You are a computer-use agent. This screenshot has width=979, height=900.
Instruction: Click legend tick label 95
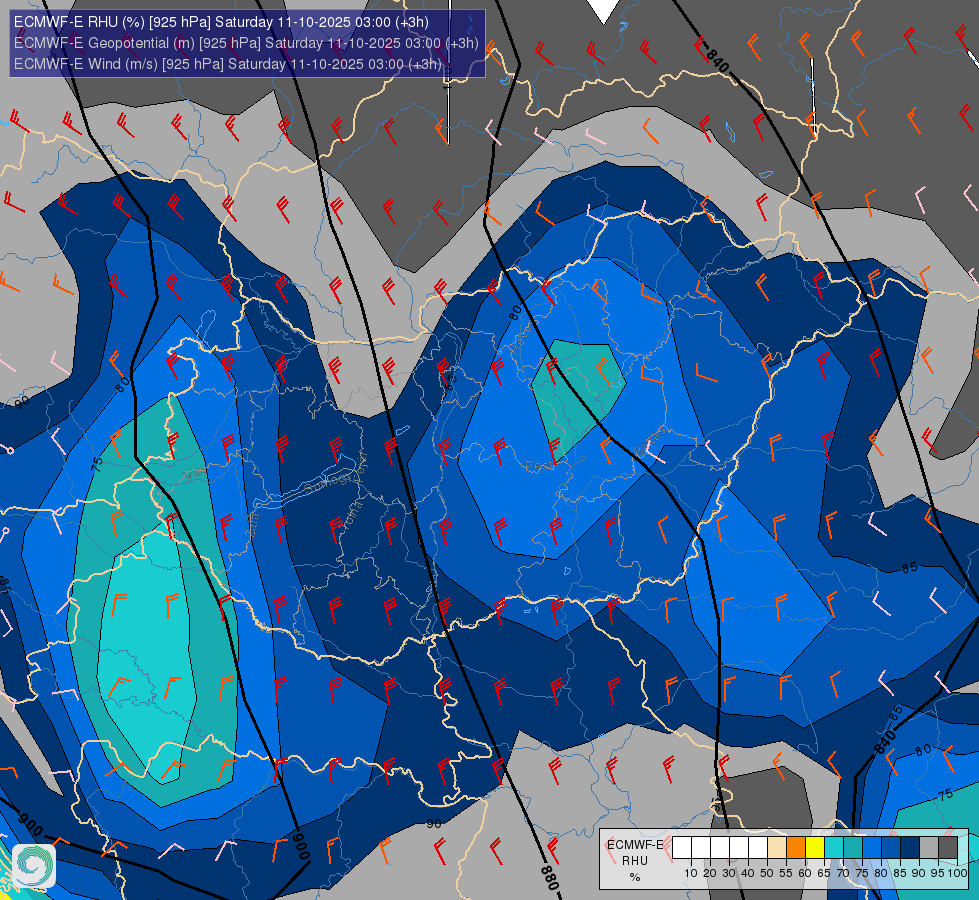coord(938,873)
